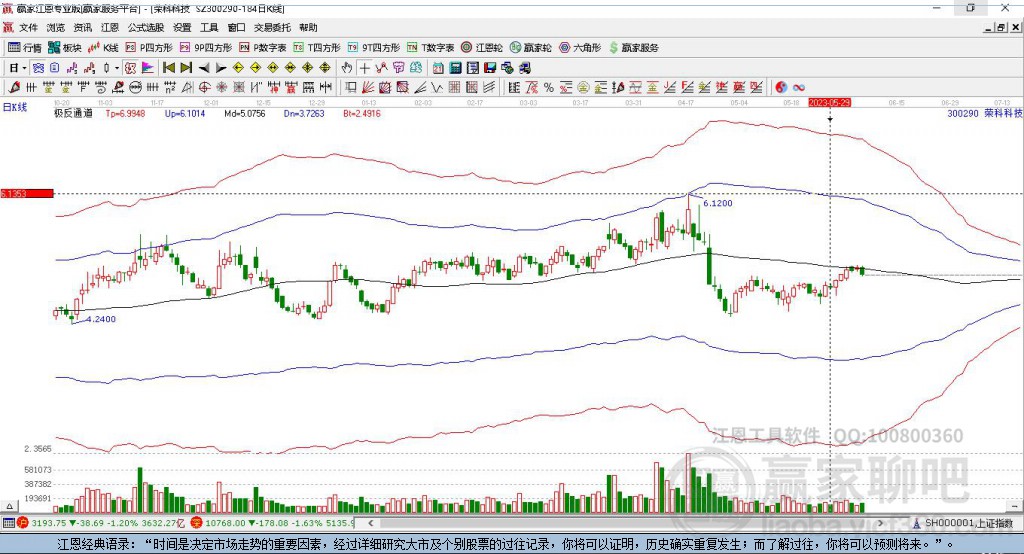The width and height of the screenshot is (1024, 554).
Task: Open the 江恩轮 Gann wheel
Action: [482, 48]
